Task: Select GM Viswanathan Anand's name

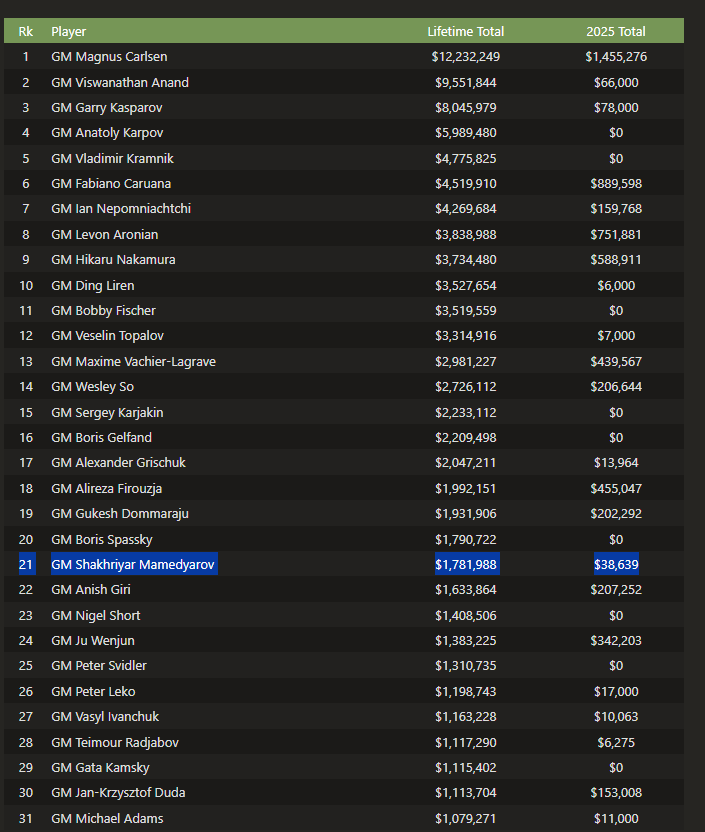Action: pos(119,82)
